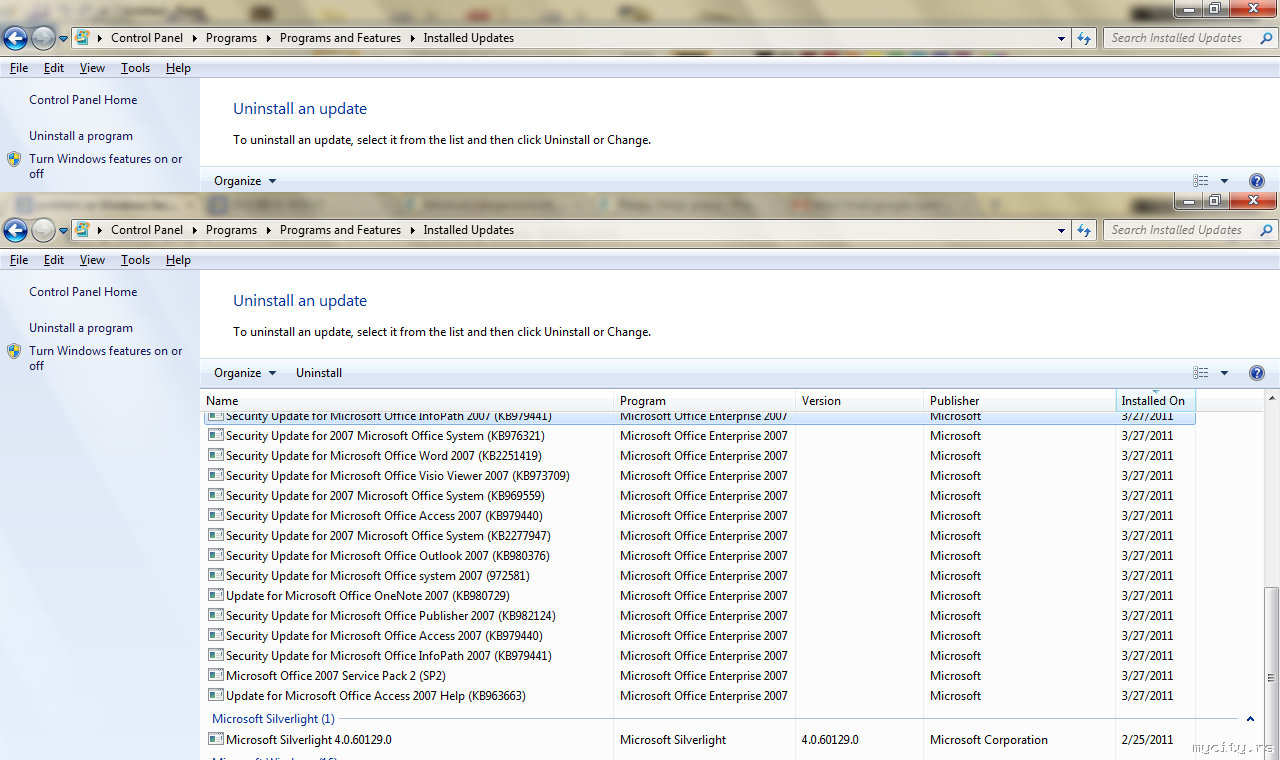Open Help in the background window toolbar

pos(1257,181)
